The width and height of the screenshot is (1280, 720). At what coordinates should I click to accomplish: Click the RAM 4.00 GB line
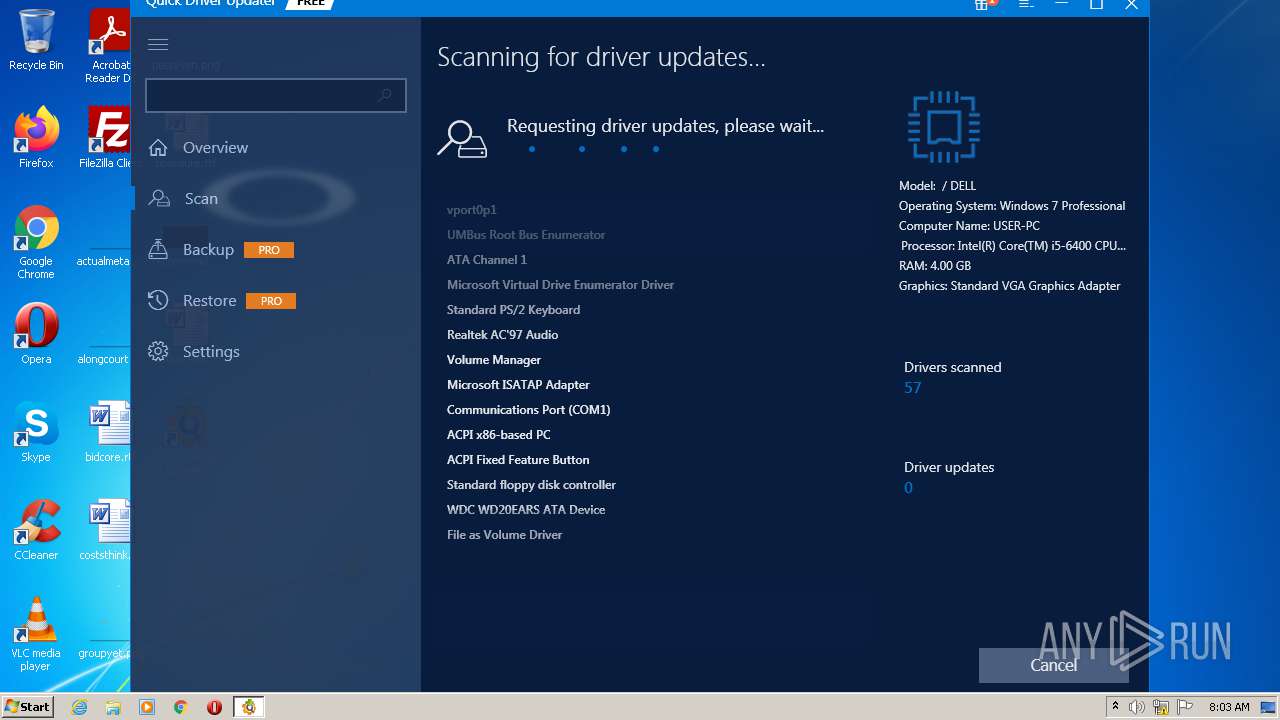(935, 266)
